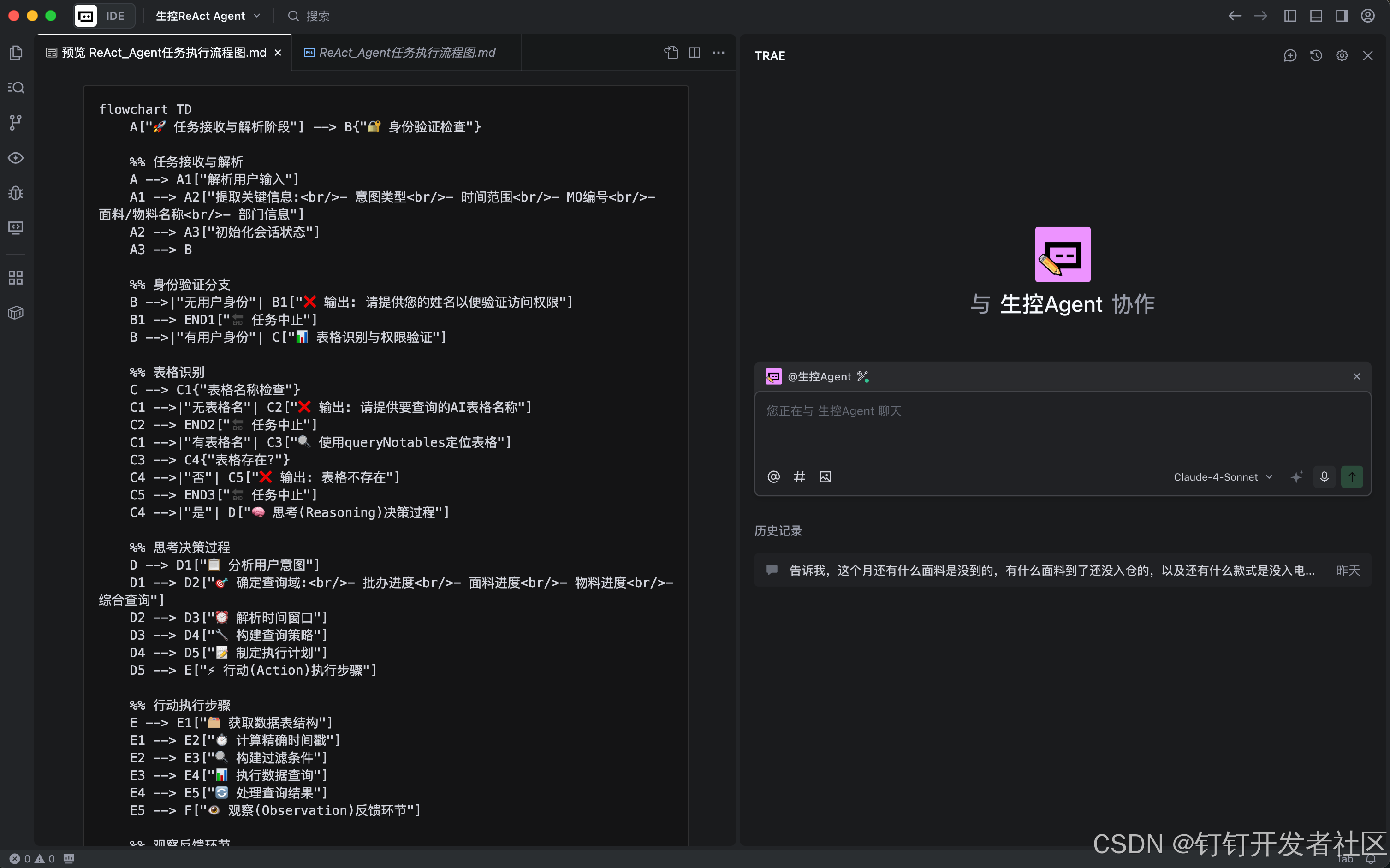Toggle the left sidebar layout icon
Image resolution: width=1390 pixels, height=868 pixels.
point(1290,16)
